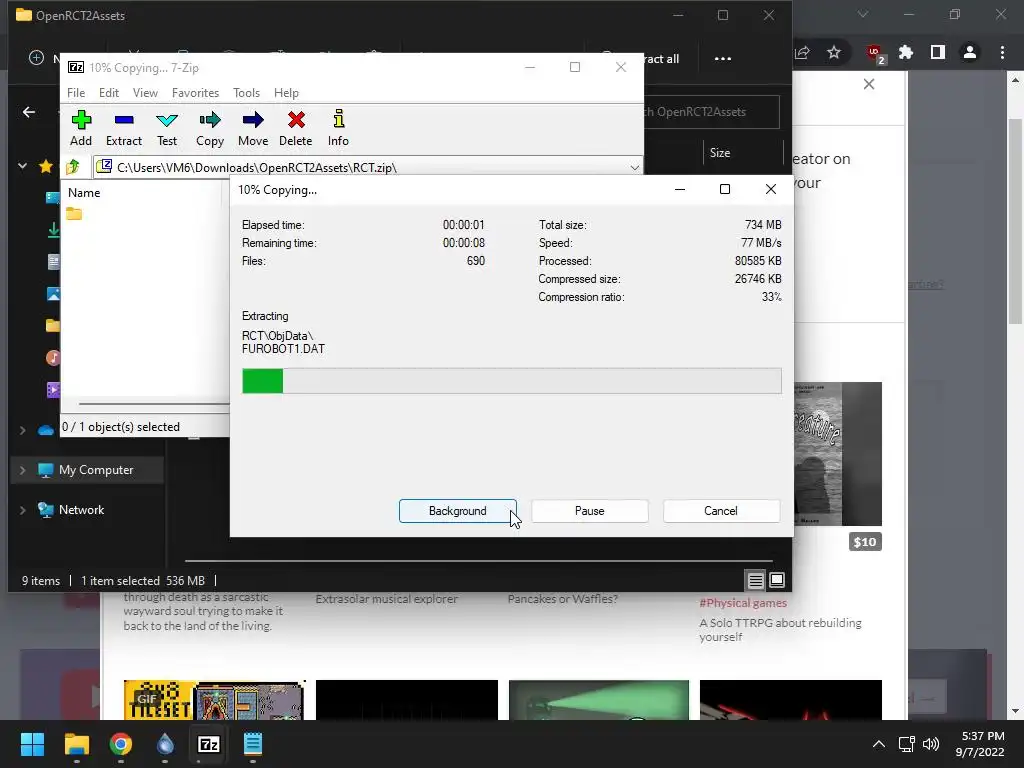Screen dimensions: 1024x768
Task: Show hidden system tray icons
Action: (x=879, y=744)
